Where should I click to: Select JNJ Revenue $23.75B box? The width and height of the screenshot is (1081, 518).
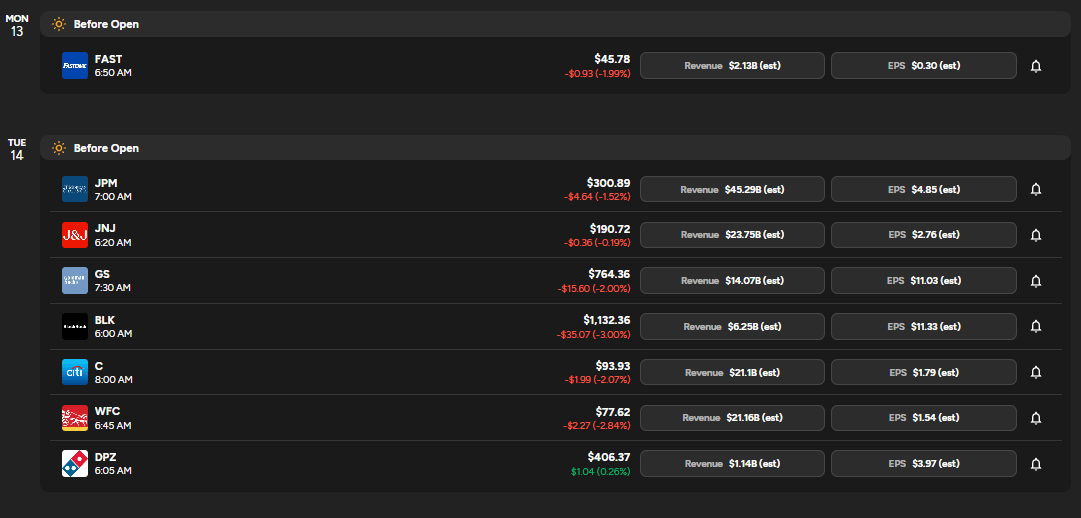pyautogui.click(x=732, y=235)
